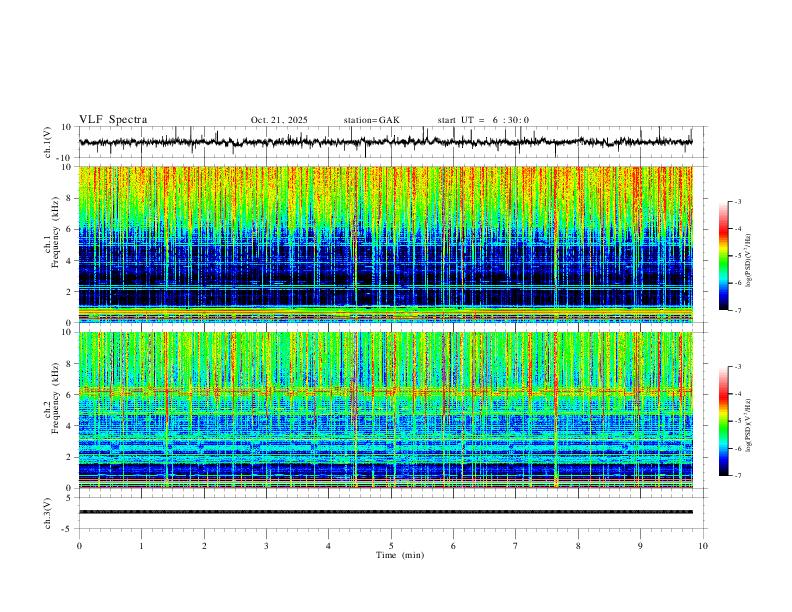Select the "Oct. 21, 2025" date text
This screenshot has height=612, width=792.
click(x=279, y=120)
